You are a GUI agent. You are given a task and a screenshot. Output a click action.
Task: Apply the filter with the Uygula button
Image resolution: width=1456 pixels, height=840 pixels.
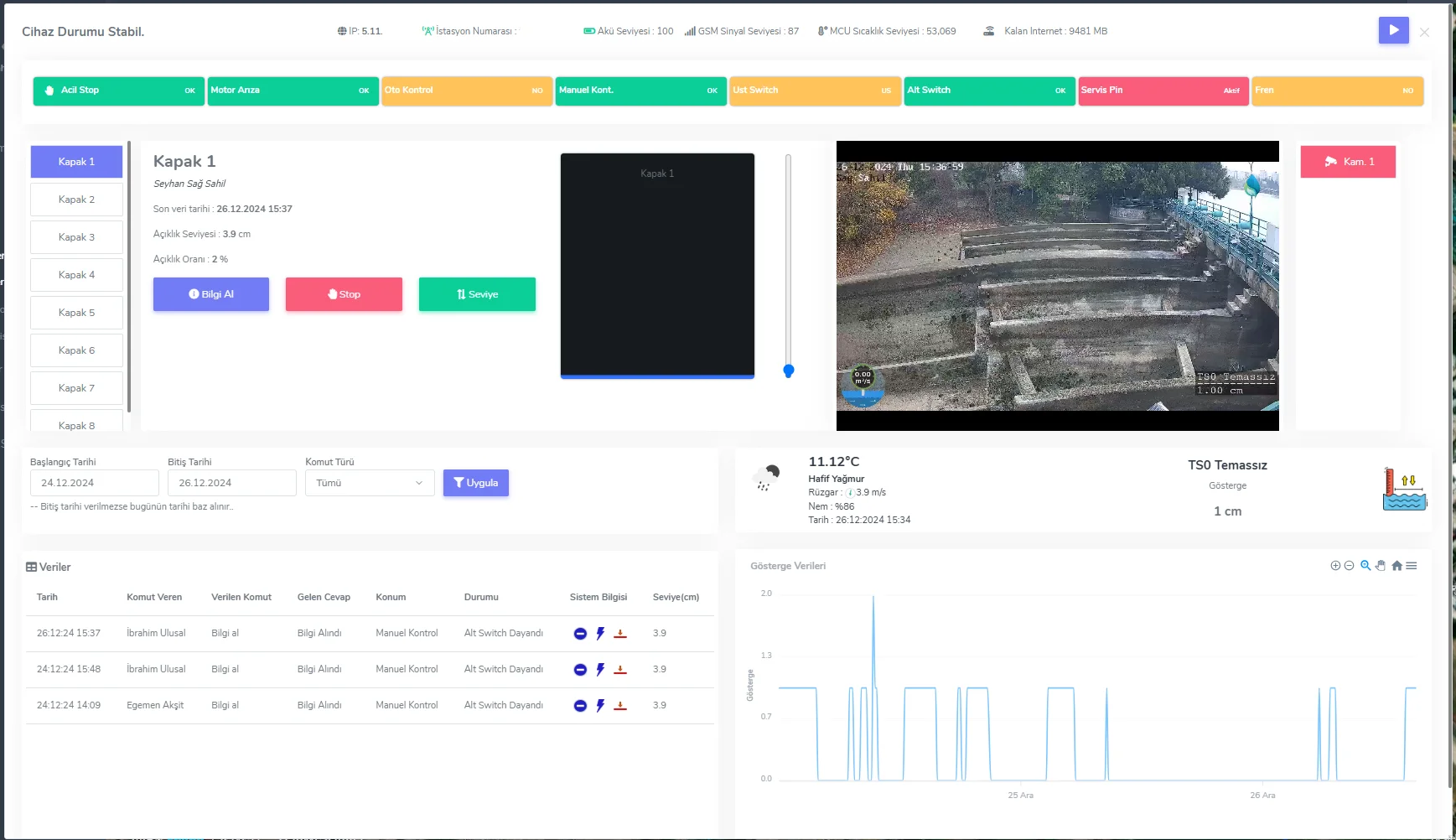pyautogui.click(x=475, y=483)
